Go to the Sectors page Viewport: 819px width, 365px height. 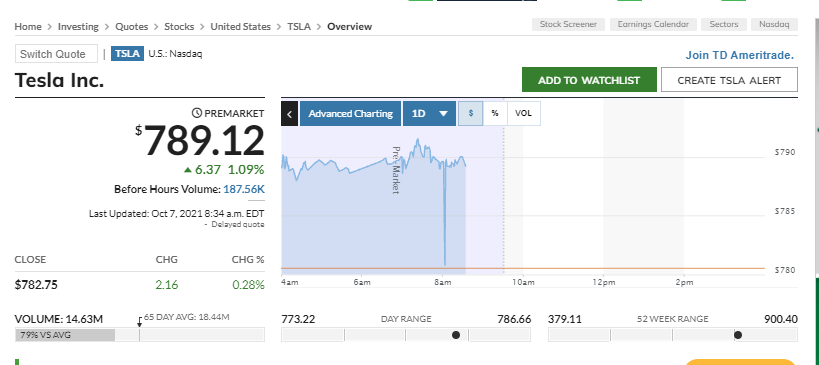[724, 25]
